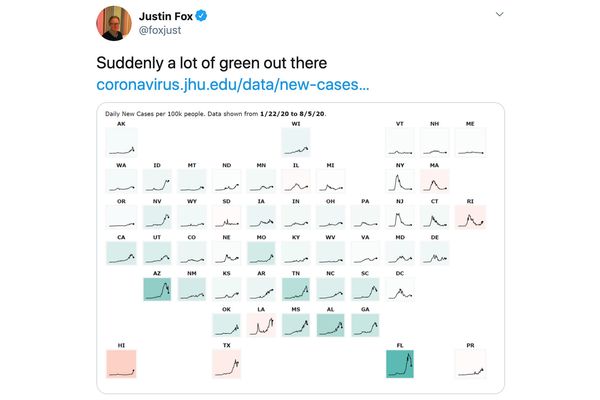Select the CA state chart tile
Image resolution: width=600 pixels, height=400 pixels.
pos(121,253)
